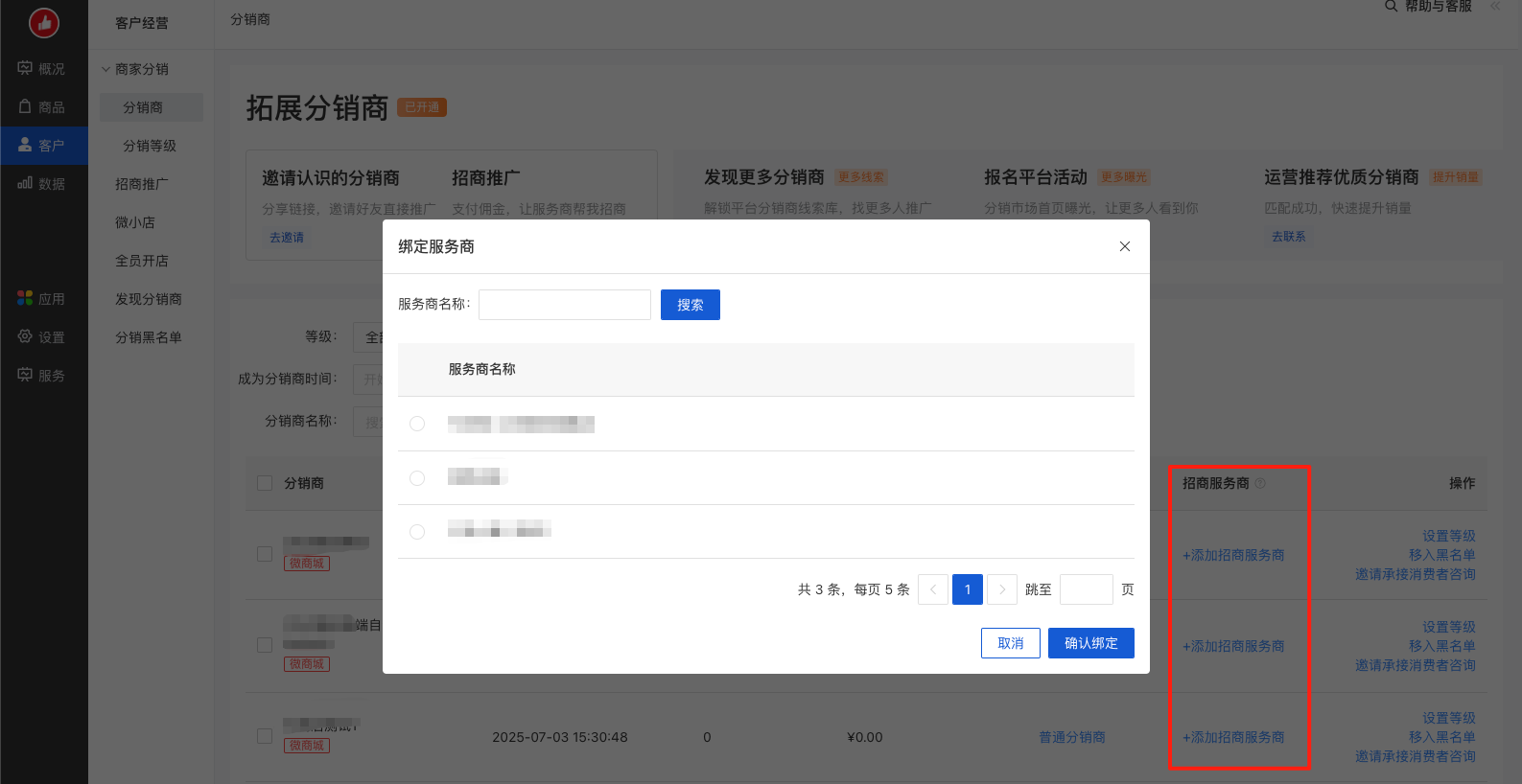Open the 商品 products sidebar icon
The width and height of the screenshot is (1522, 784).
point(26,106)
